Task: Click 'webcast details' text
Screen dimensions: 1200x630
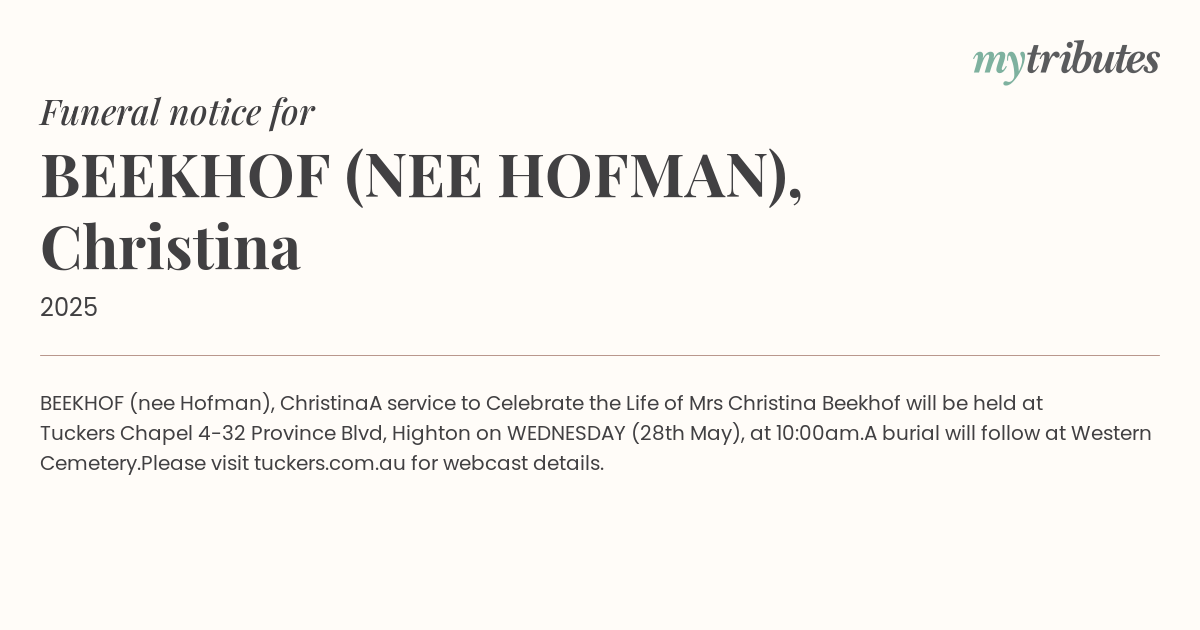Action: (523, 463)
